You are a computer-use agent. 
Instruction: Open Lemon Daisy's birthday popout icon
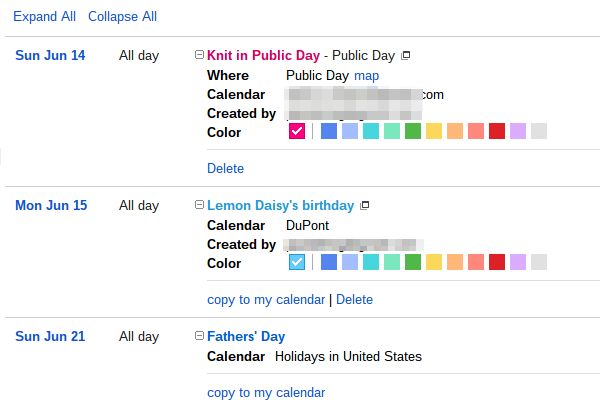[365, 206]
